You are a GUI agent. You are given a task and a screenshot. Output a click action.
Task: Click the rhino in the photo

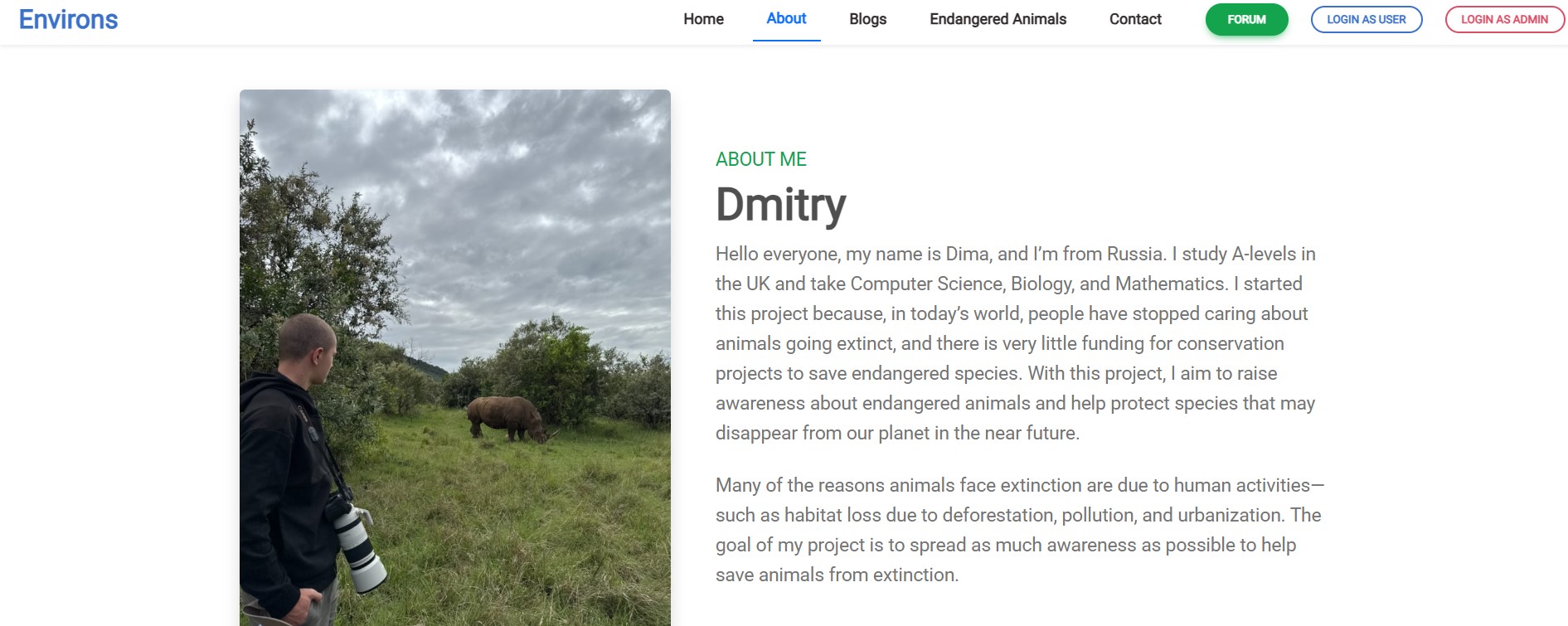pos(507,417)
